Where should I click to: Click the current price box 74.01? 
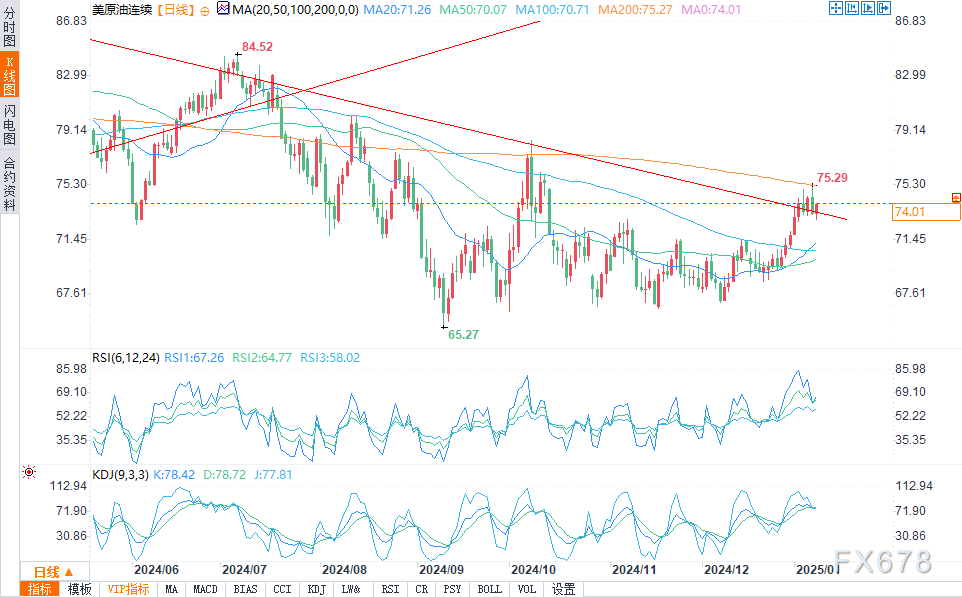click(926, 212)
